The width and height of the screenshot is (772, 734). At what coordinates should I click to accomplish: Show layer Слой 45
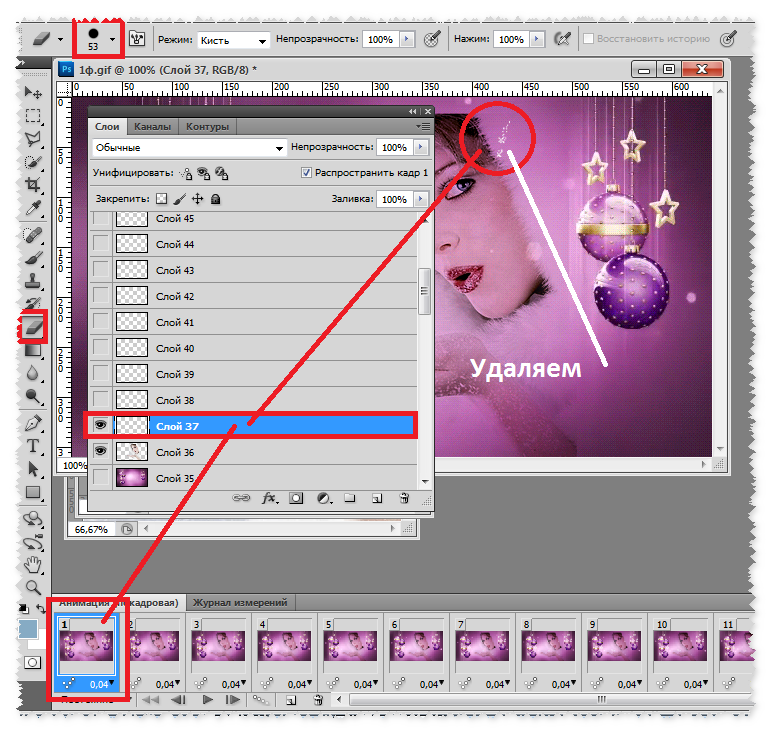click(100, 218)
